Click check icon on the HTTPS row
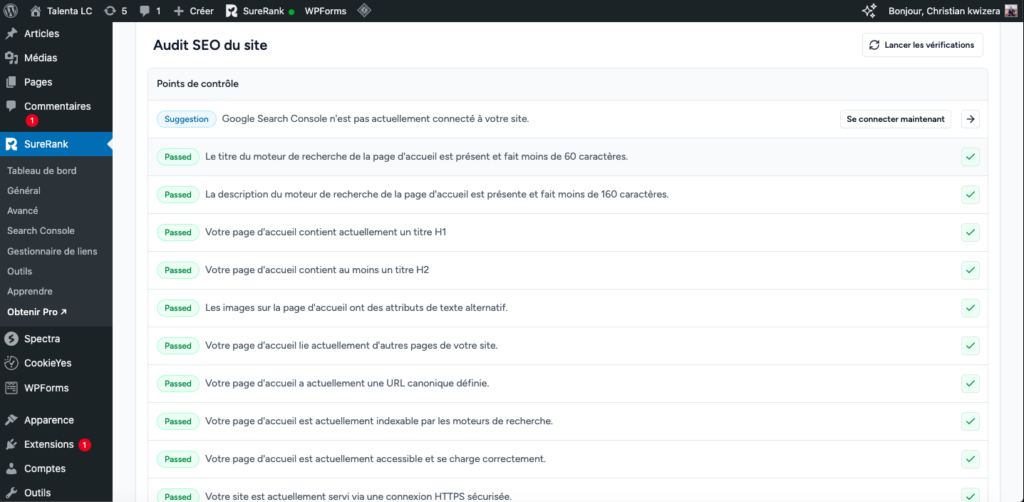The width and height of the screenshot is (1024, 502). [970, 495]
